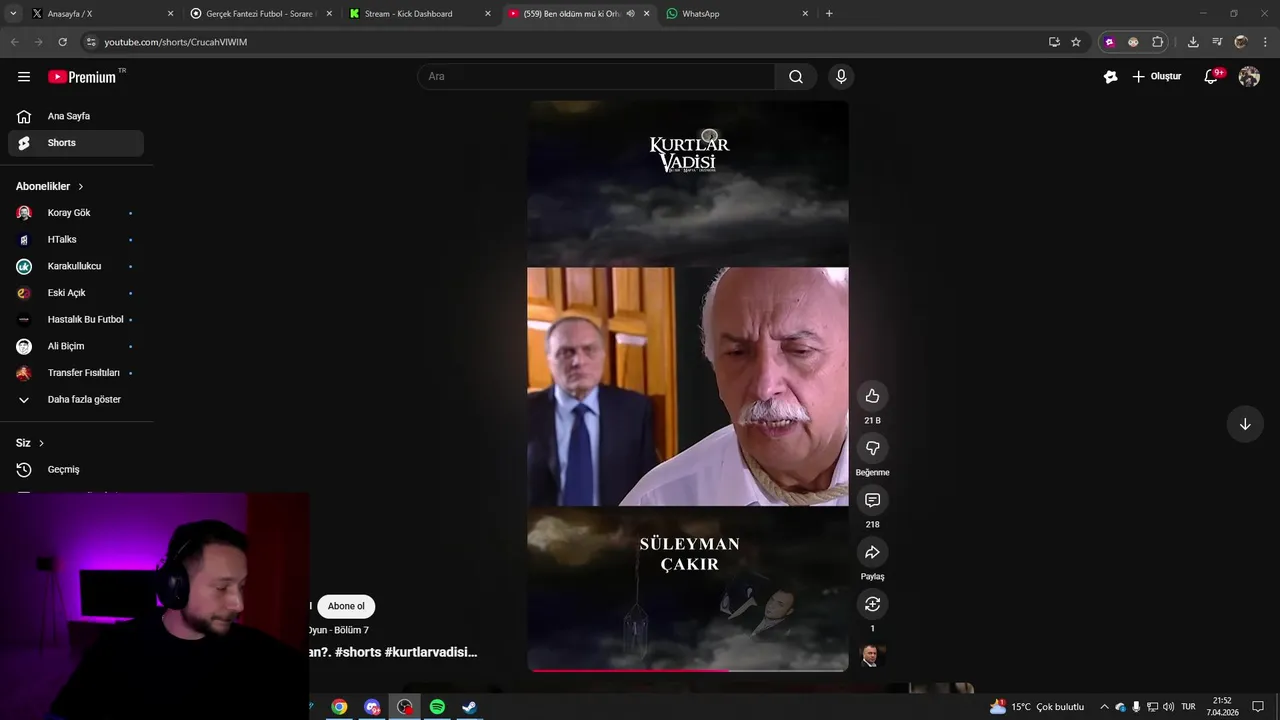Image resolution: width=1280 pixels, height=720 pixels.
Task: View site information icon in address bar
Action: [91, 42]
